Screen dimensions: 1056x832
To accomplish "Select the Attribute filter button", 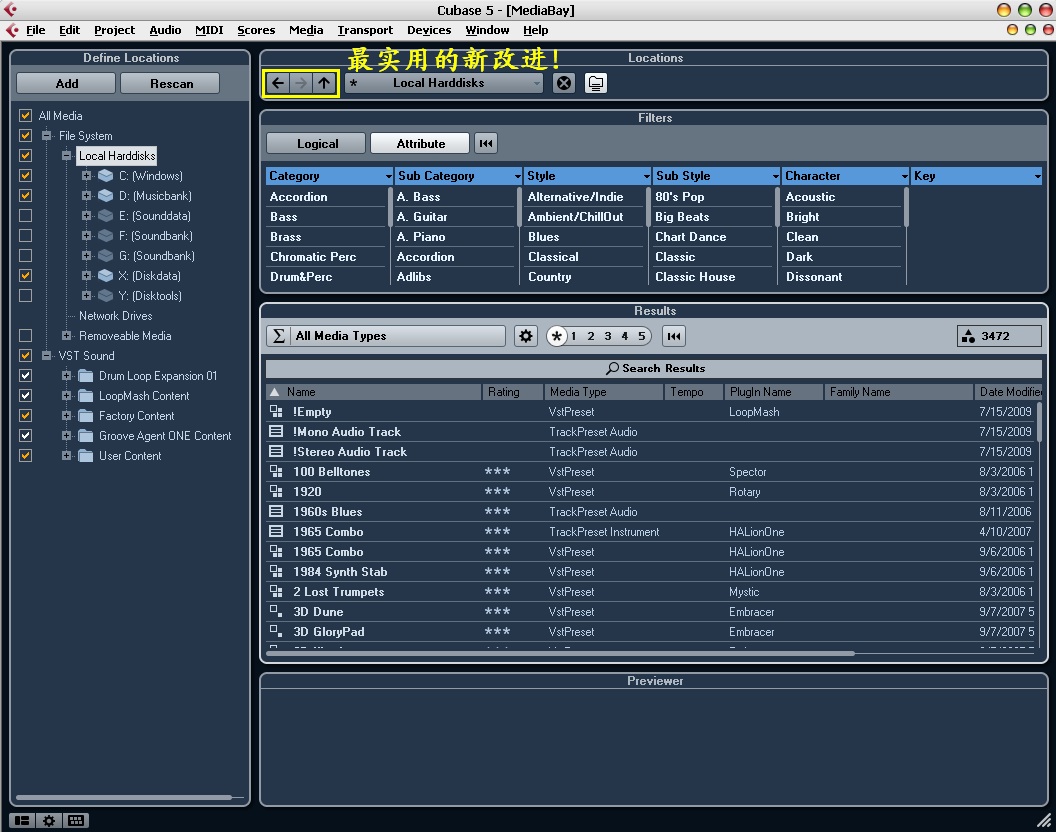I will tap(420, 143).
